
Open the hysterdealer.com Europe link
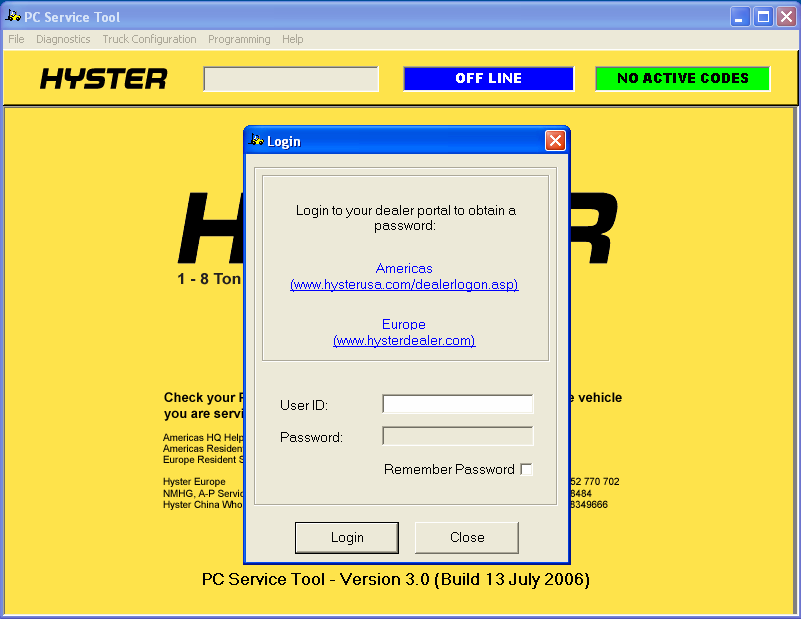(x=404, y=341)
